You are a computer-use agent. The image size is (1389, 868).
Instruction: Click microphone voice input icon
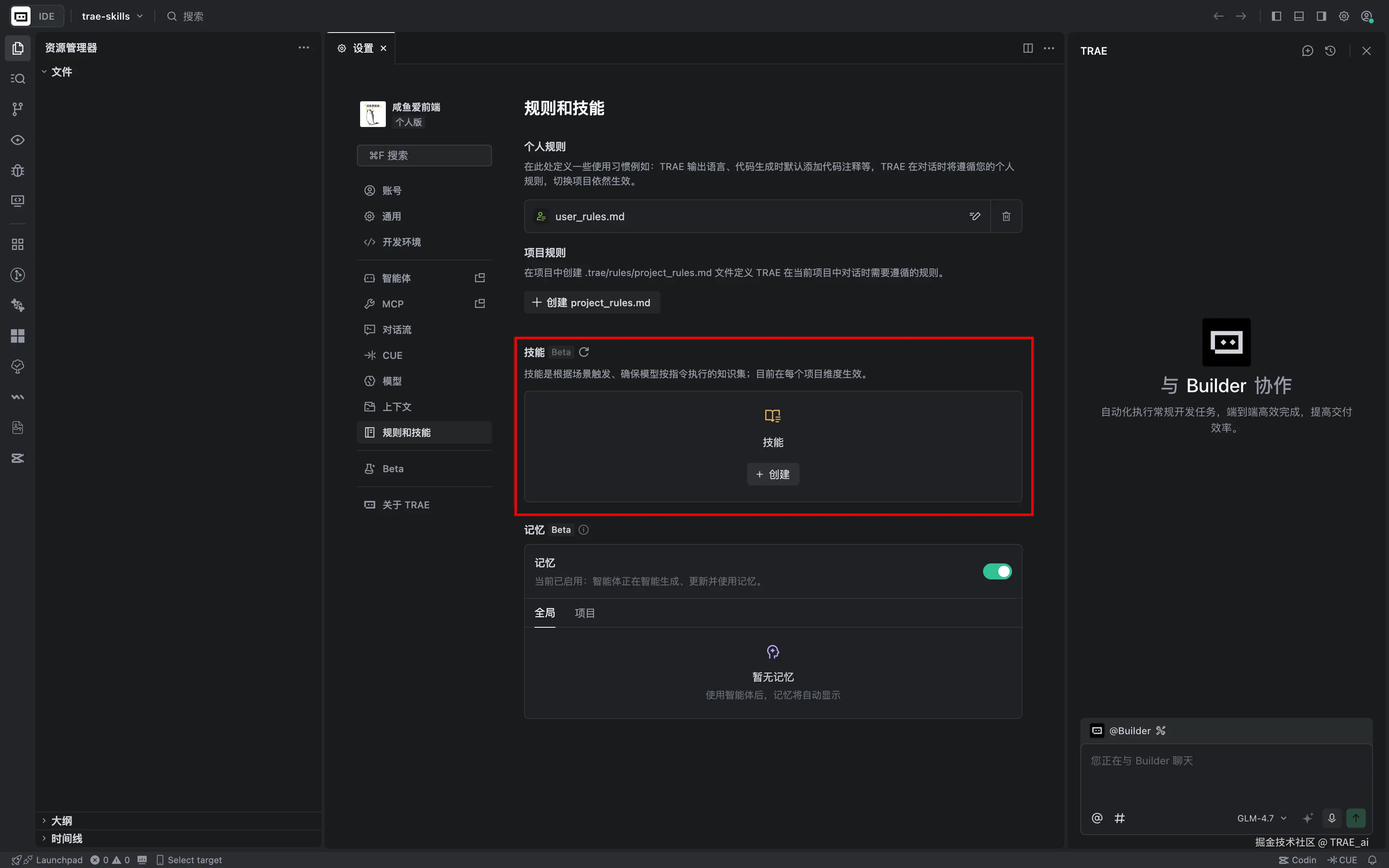coord(1332,818)
